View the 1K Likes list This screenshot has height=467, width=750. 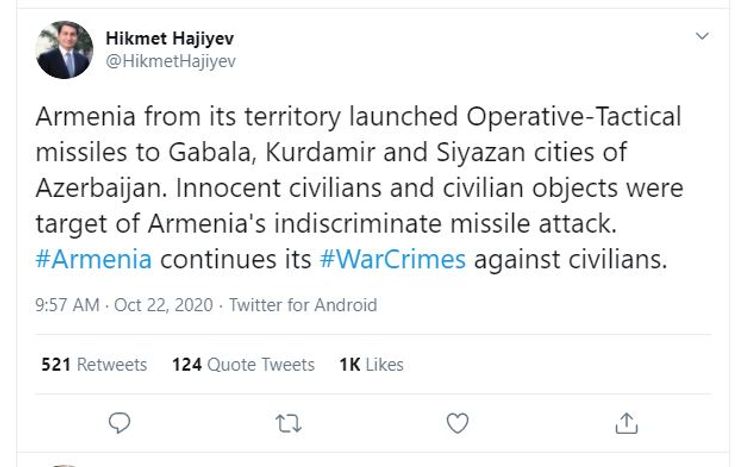(x=371, y=365)
